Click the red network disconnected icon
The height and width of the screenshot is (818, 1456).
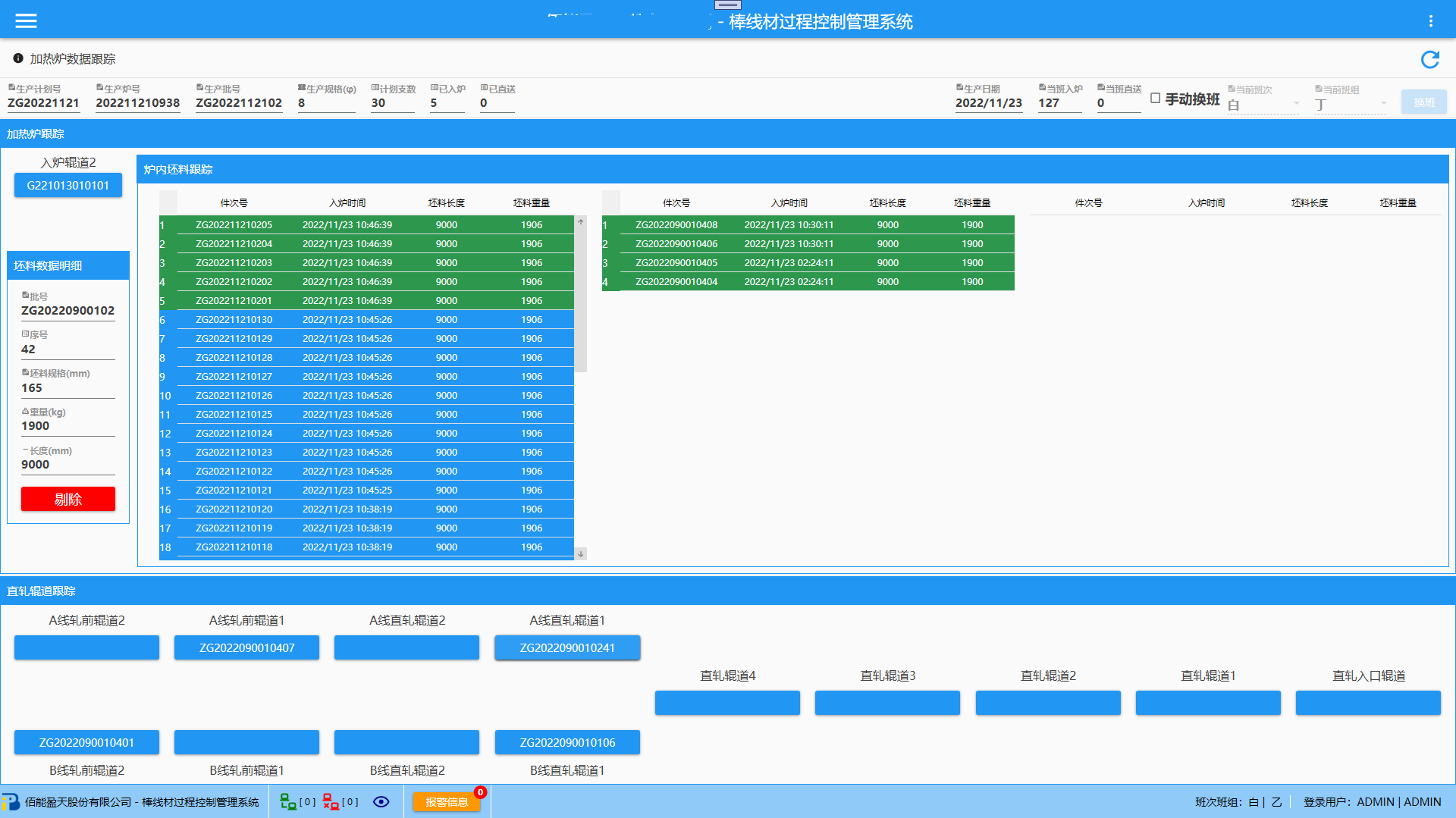331,802
